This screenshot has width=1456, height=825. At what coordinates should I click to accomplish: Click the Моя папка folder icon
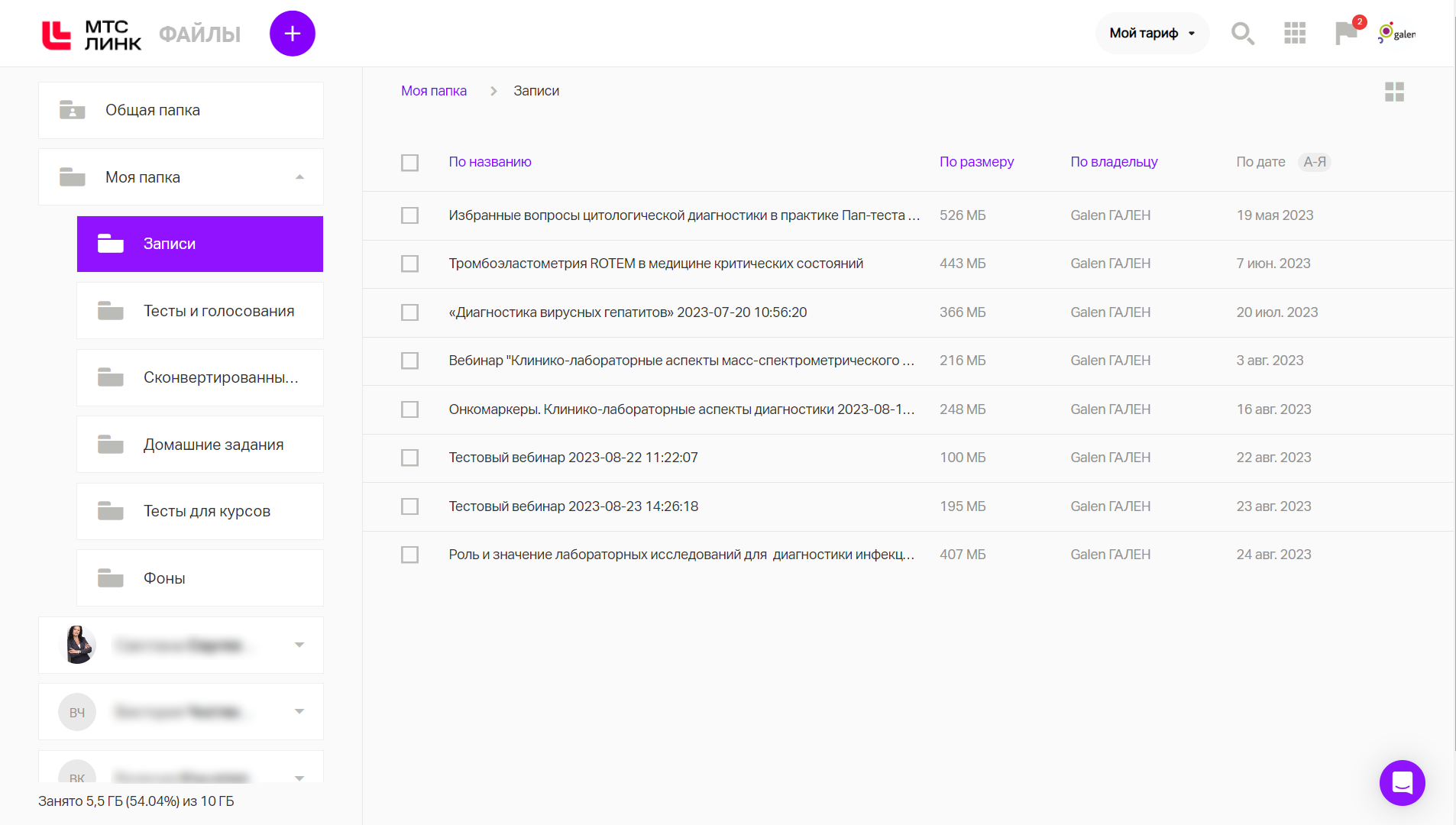(73, 177)
